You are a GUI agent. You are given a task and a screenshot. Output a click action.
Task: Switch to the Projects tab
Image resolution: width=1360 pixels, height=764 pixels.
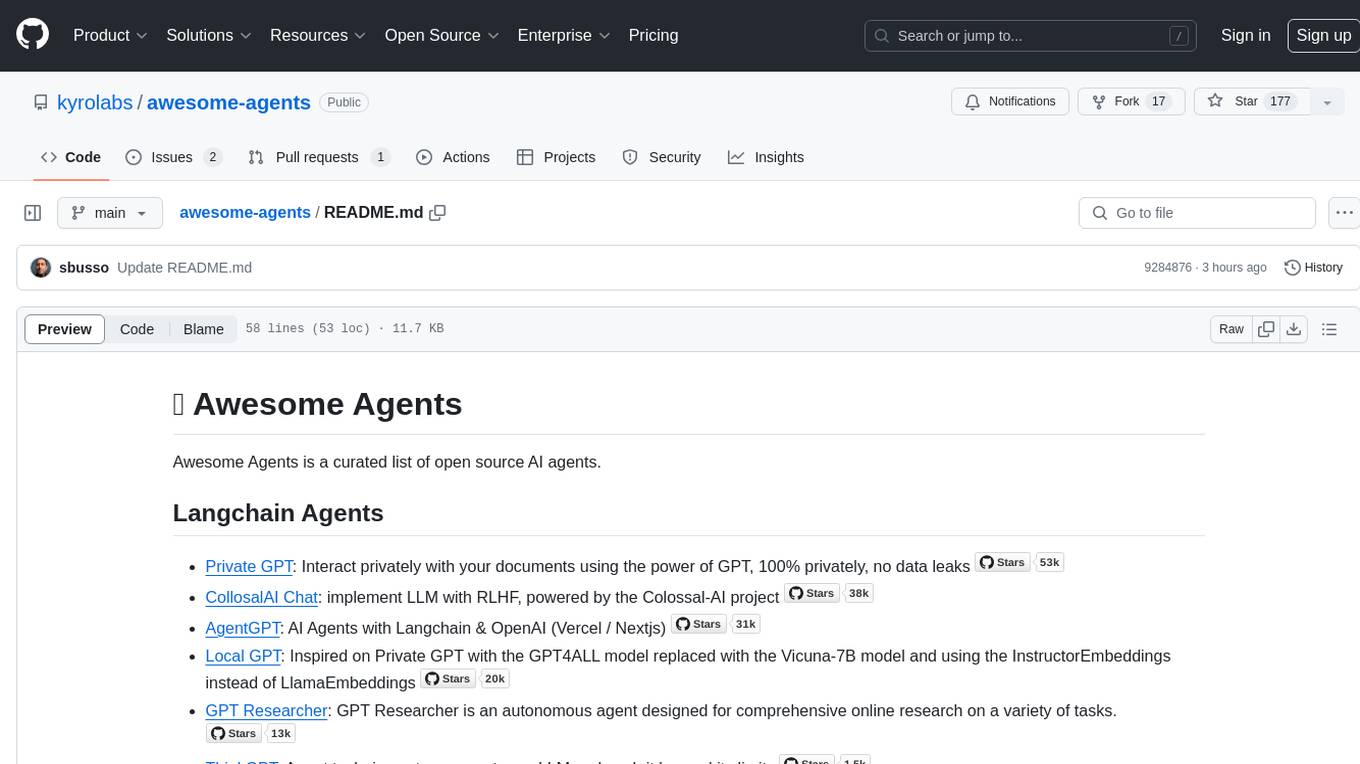coord(556,157)
